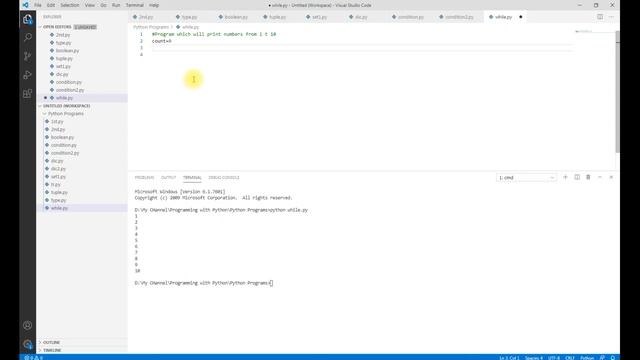Open the File menu
This screenshot has width=640, height=360.
38,5
